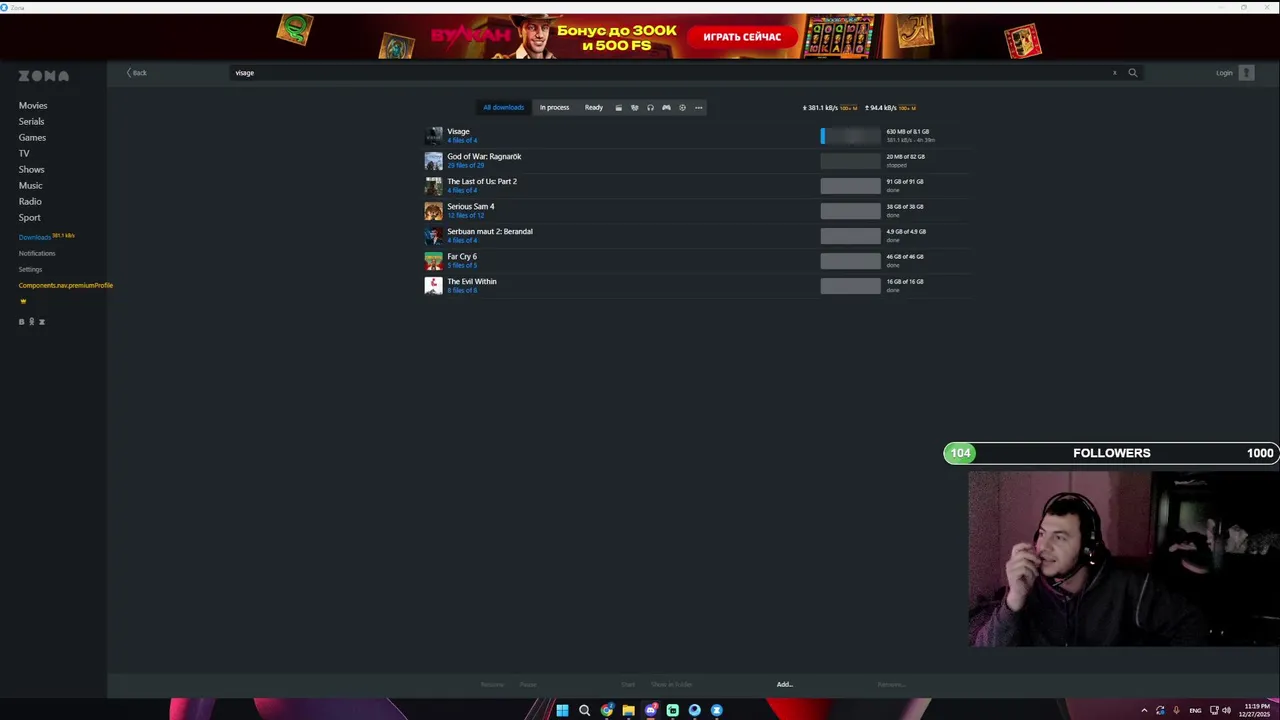The height and width of the screenshot is (720, 1280).
Task: Open Music section in sidebar
Action: click(x=30, y=185)
